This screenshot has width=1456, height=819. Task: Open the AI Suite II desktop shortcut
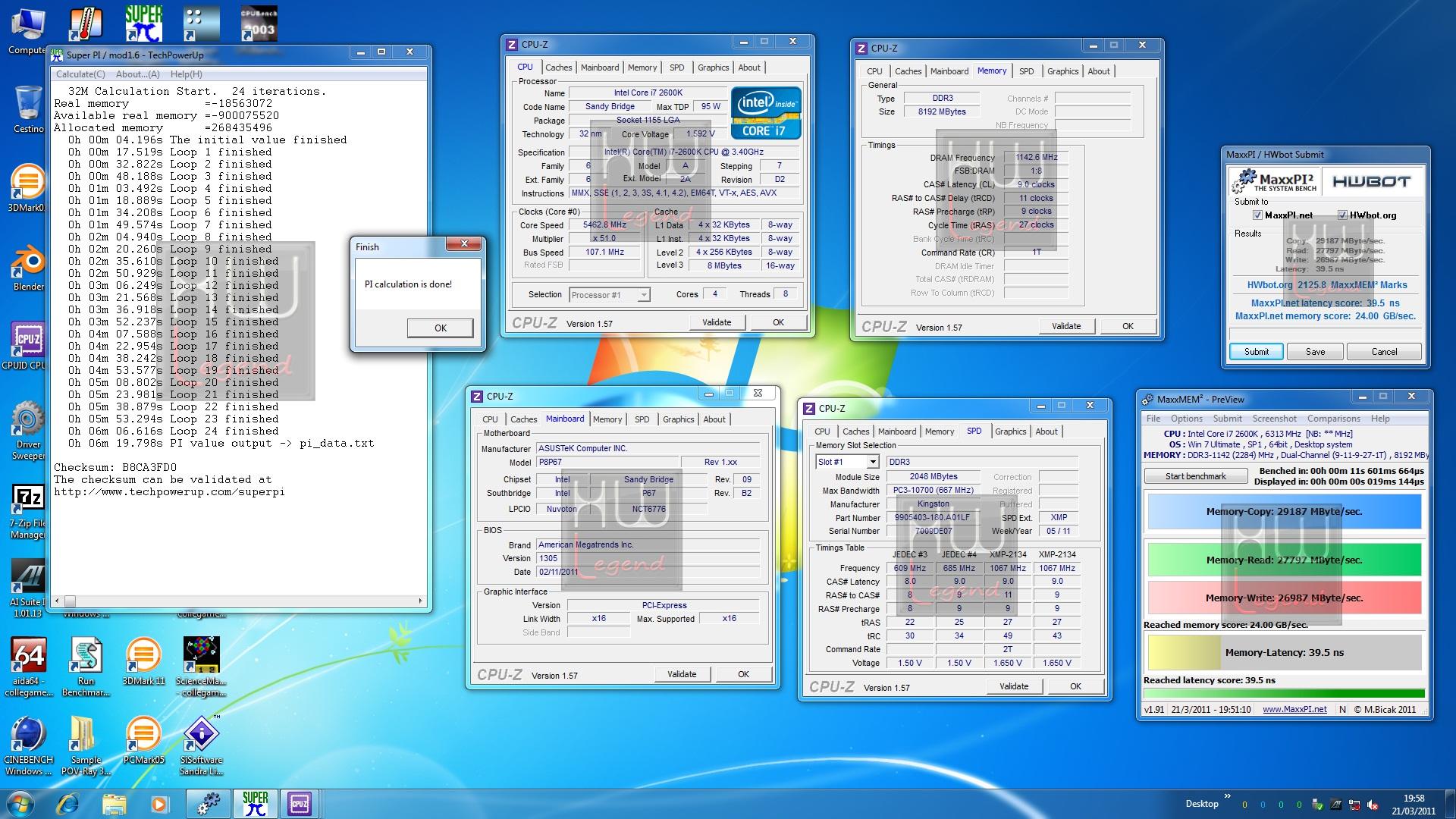(x=28, y=588)
